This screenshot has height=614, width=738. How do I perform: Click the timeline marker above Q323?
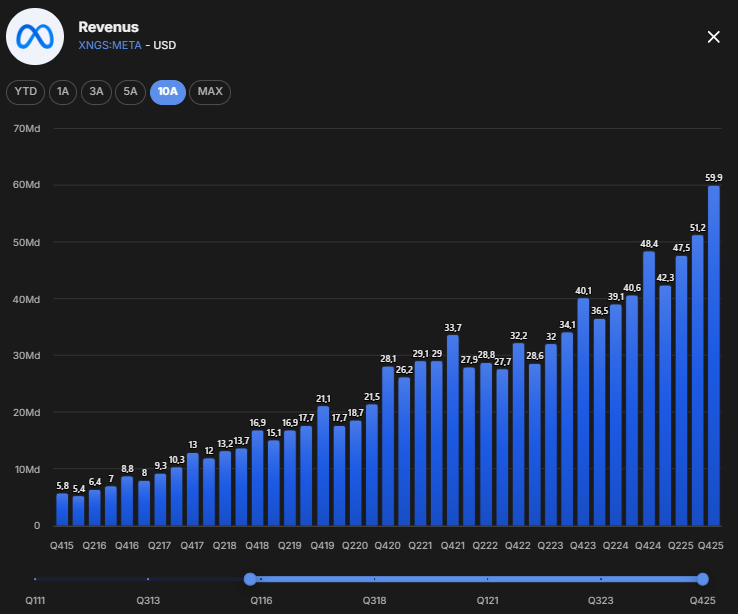click(601, 579)
